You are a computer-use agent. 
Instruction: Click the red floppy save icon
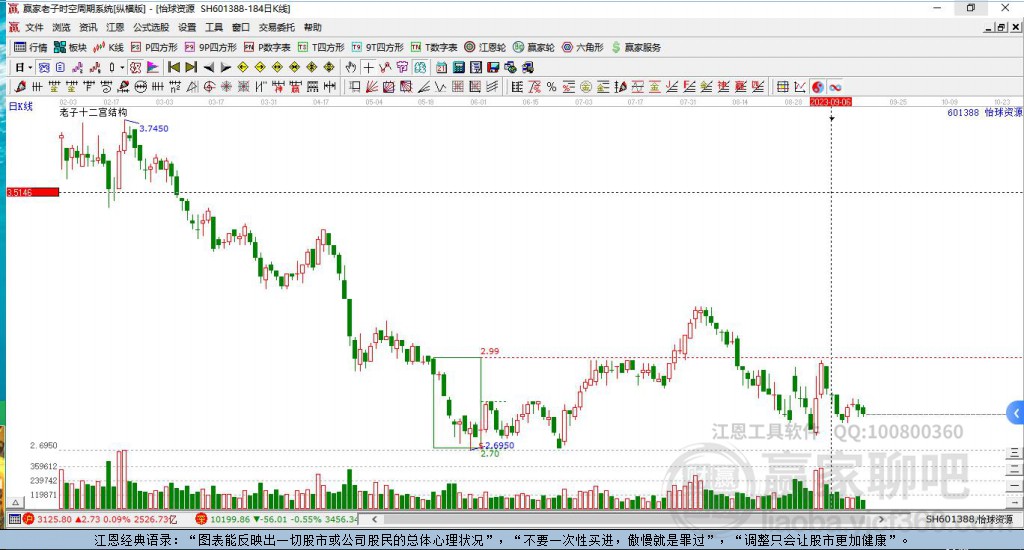(493, 67)
